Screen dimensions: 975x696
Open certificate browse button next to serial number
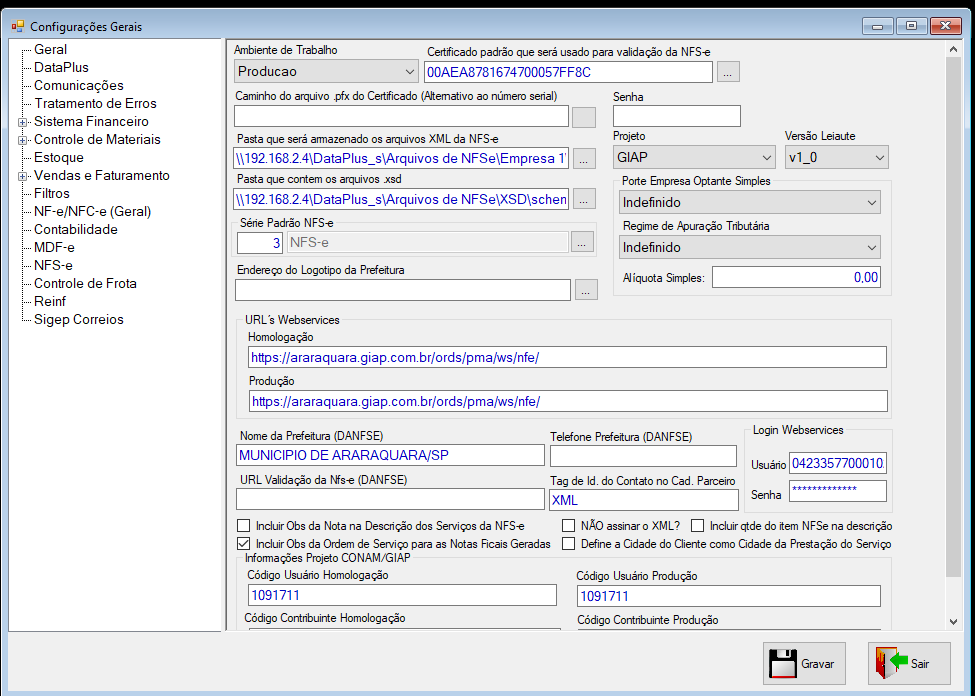(x=728, y=72)
